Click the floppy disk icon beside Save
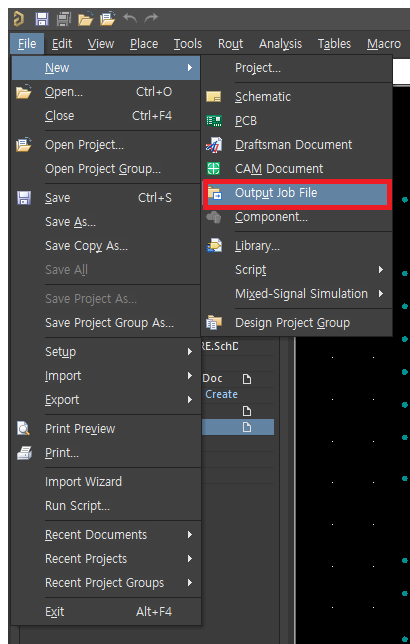The width and height of the screenshot is (410, 644). (x=24, y=198)
